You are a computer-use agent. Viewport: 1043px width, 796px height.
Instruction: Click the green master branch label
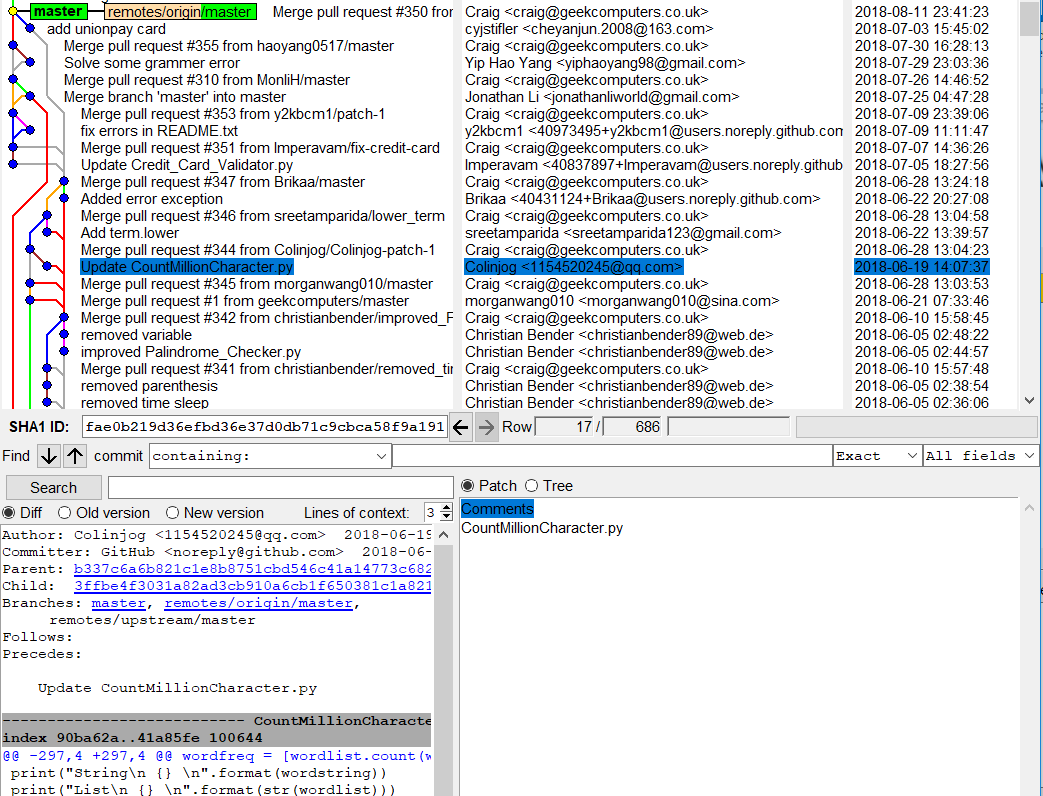pyautogui.click(x=57, y=12)
